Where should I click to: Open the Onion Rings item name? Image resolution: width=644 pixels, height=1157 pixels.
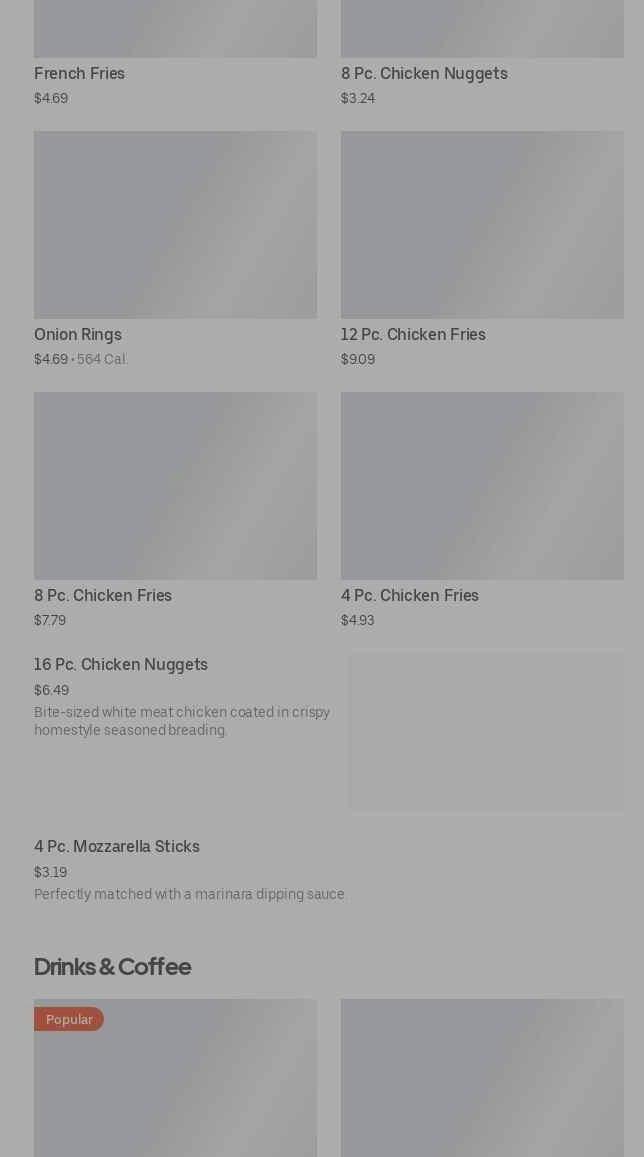click(x=78, y=335)
